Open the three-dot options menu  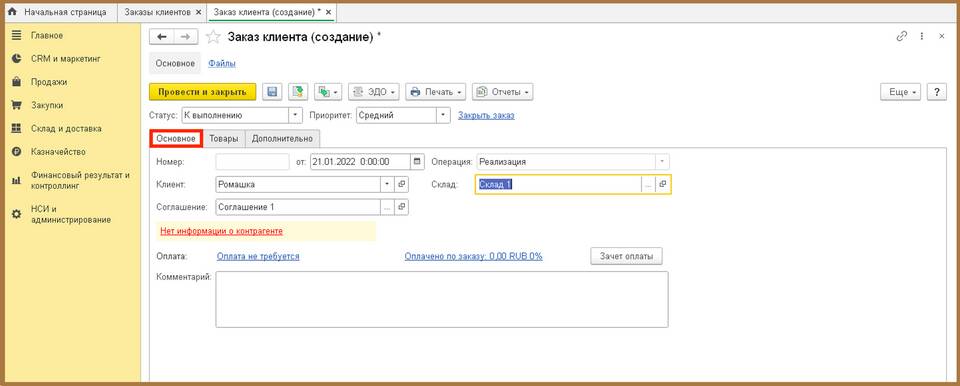[921, 36]
